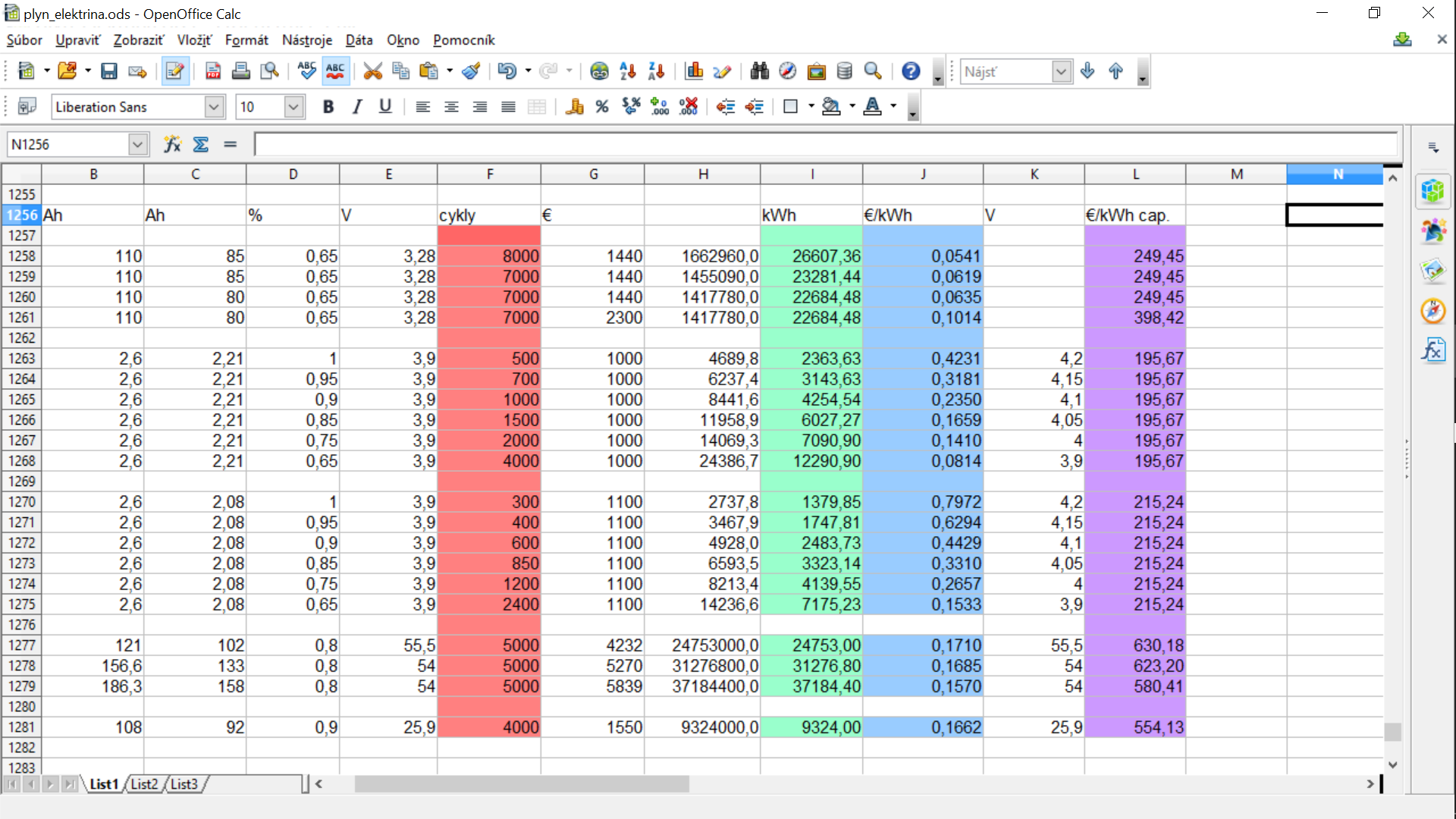
Task: Click the Merge Cells icon
Action: pyautogui.click(x=537, y=107)
